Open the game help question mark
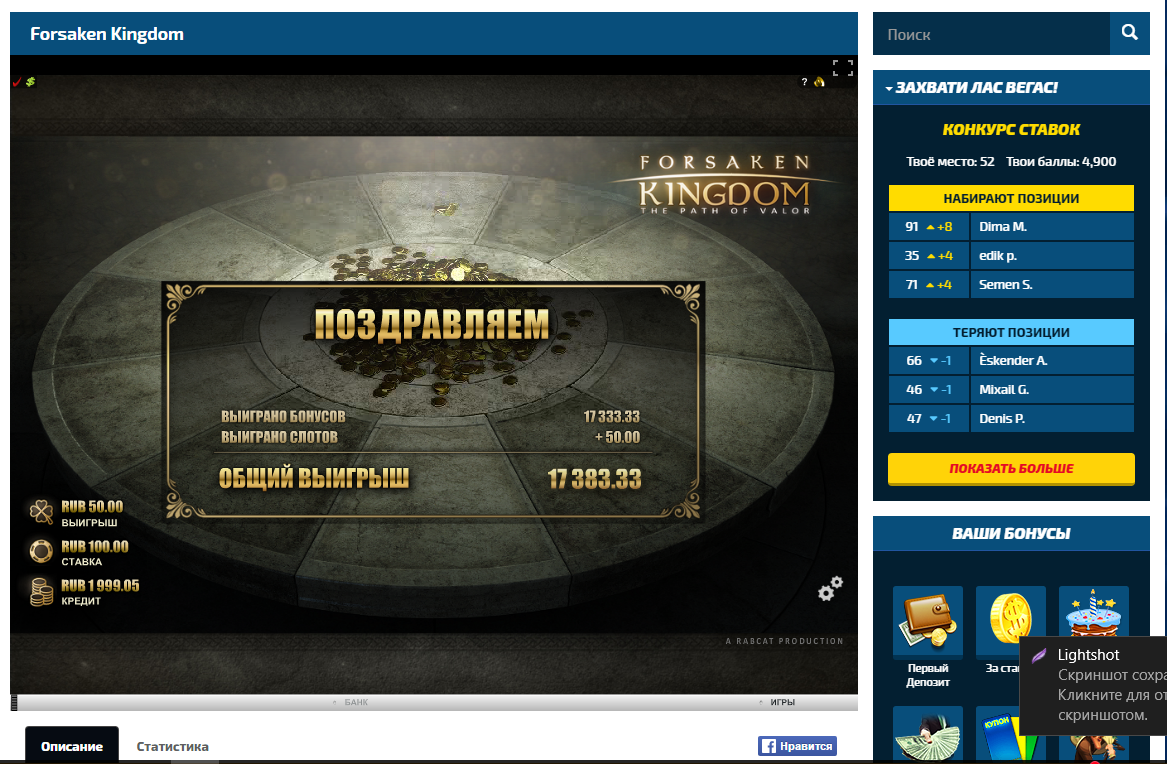The image size is (1167, 764). click(804, 82)
